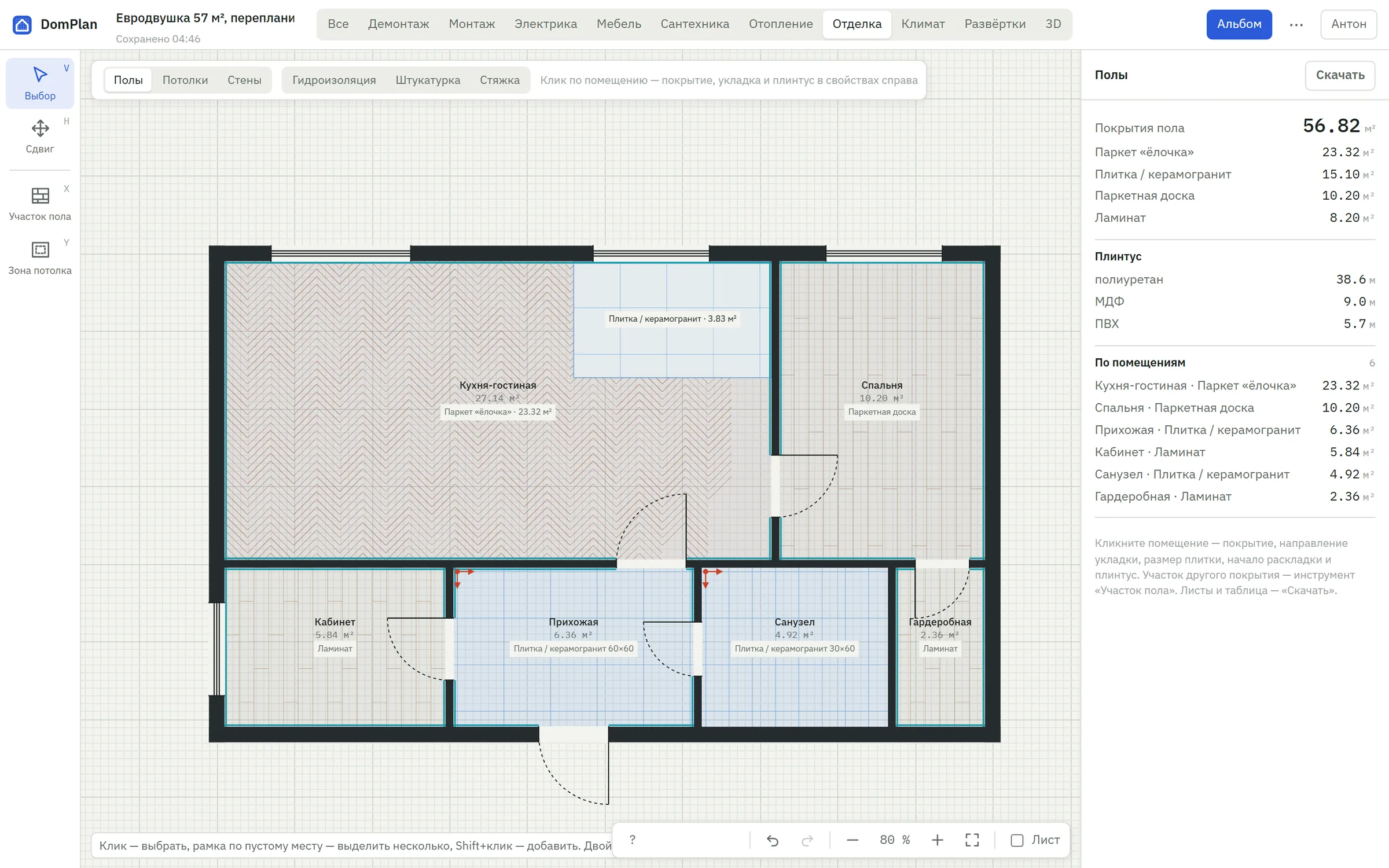
Task: Zoom in with the plus icon
Action: (937, 840)
